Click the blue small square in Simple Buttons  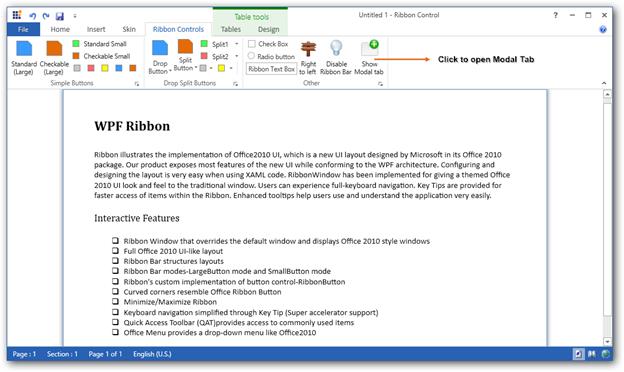pos(119,68)
